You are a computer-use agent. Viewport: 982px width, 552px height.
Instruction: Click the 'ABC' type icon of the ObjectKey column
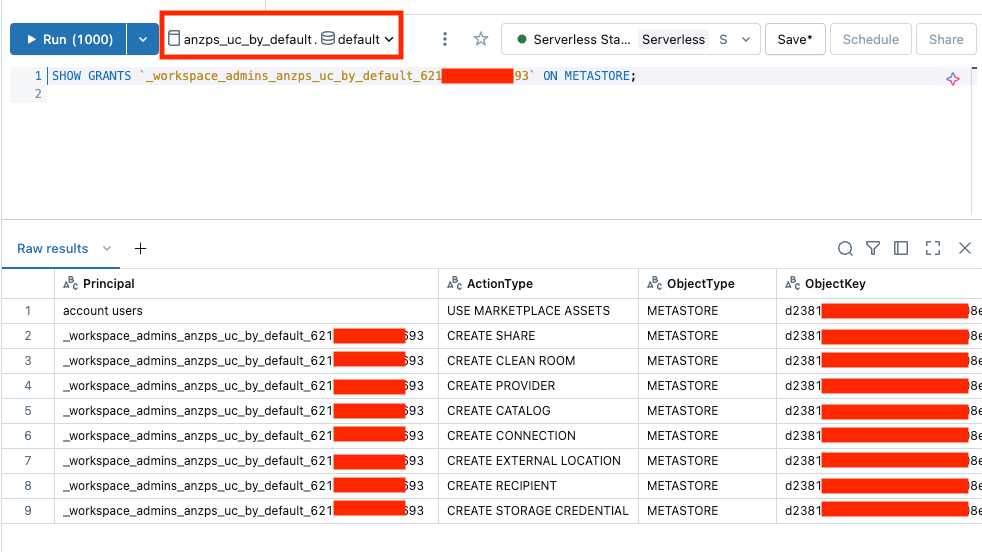pos(792,283)
